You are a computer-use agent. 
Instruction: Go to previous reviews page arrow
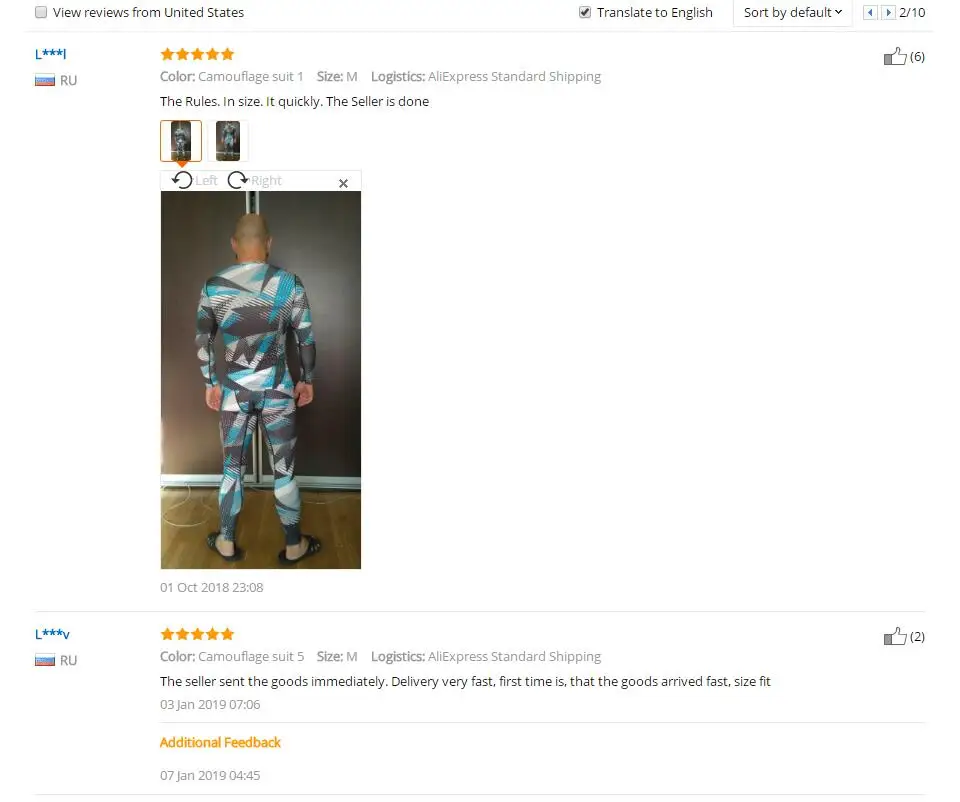click(x=870, y=12)
